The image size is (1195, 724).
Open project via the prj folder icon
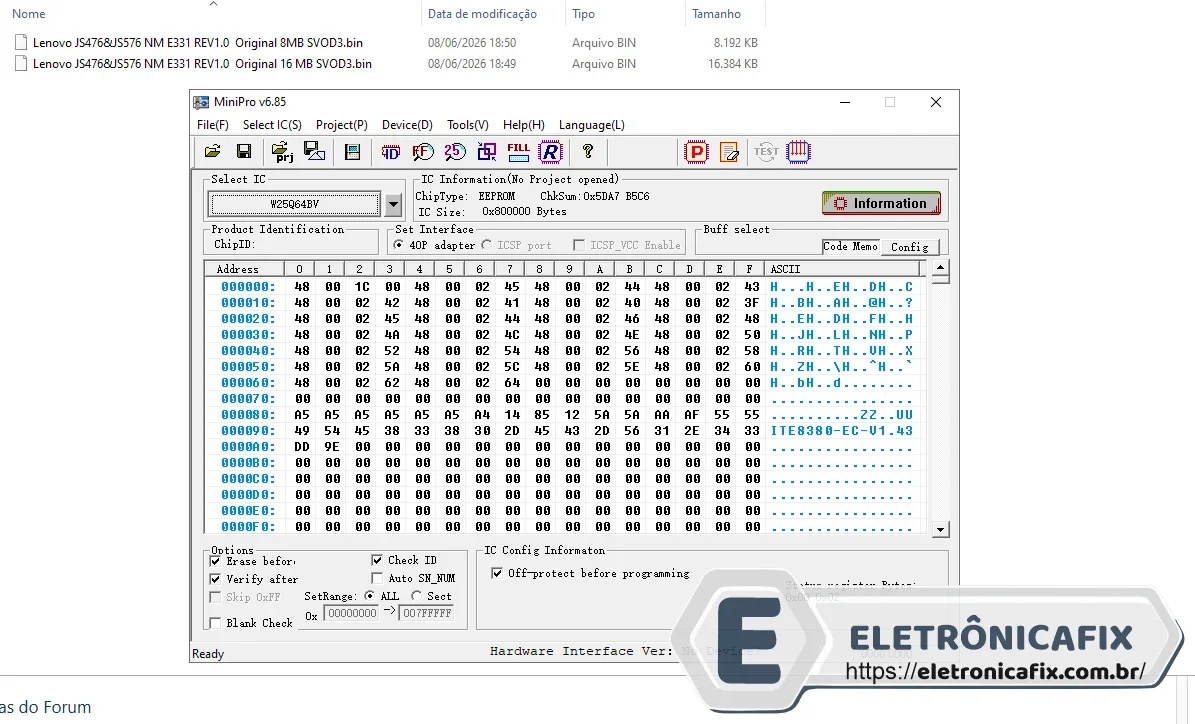282,152
